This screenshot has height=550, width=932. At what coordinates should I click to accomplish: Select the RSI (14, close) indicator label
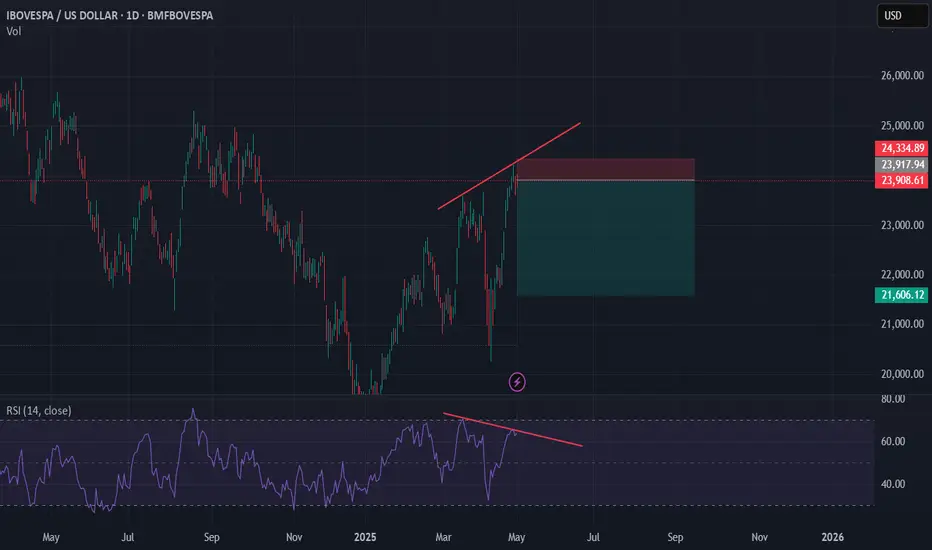39,410
